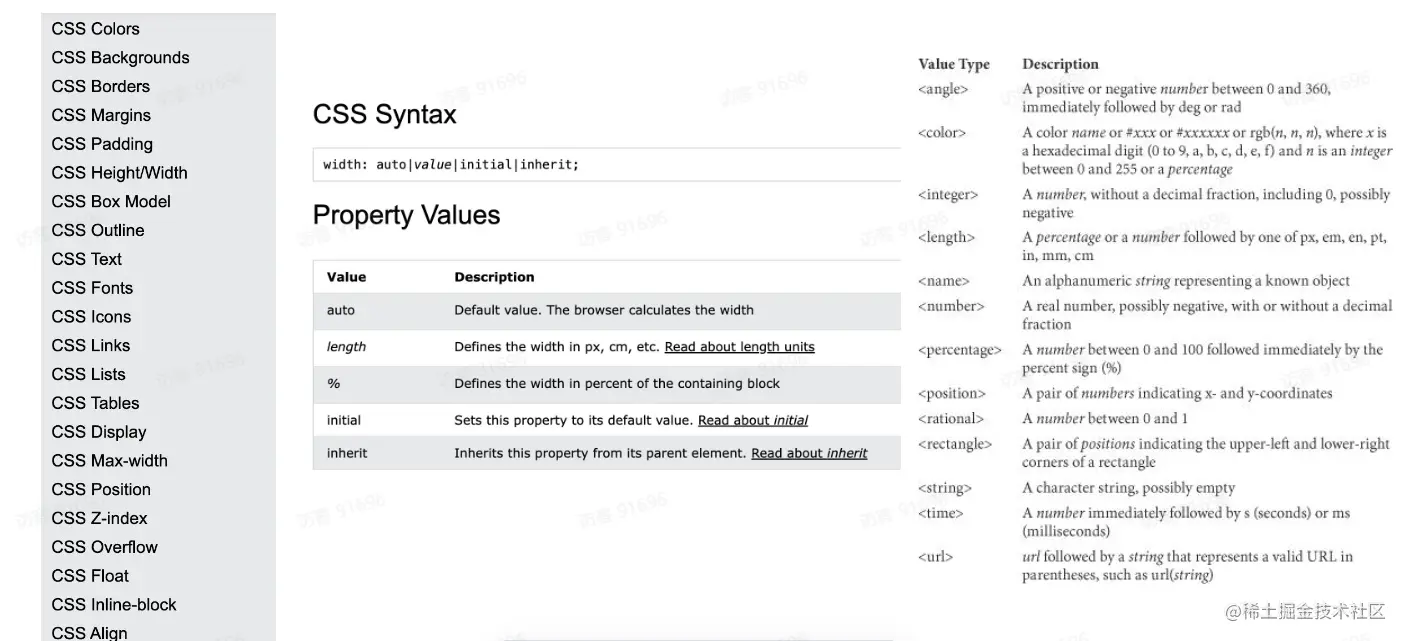Navigate to CSS Inline-block
The height and width of the screenshot is (641, 1405).
pyautogui.click(x=114, y=605)
